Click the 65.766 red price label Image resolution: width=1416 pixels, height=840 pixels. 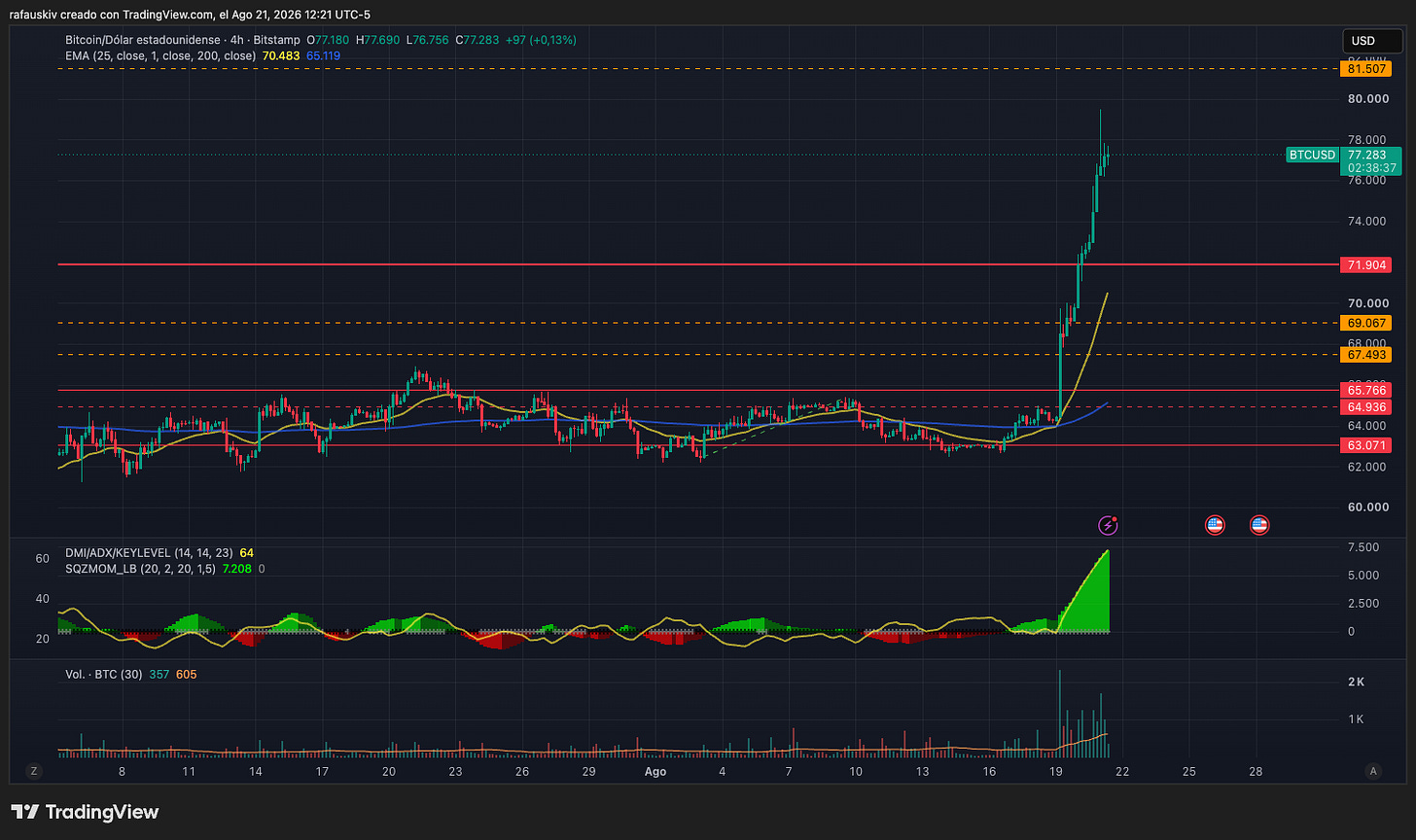pos(1364,390)
